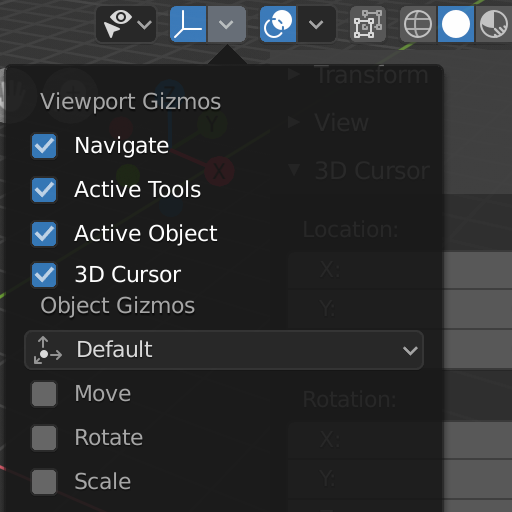This screenshot has height=512, width=512.
Task: Toggle X-Ray mode icon
Action: click(368, 24)
